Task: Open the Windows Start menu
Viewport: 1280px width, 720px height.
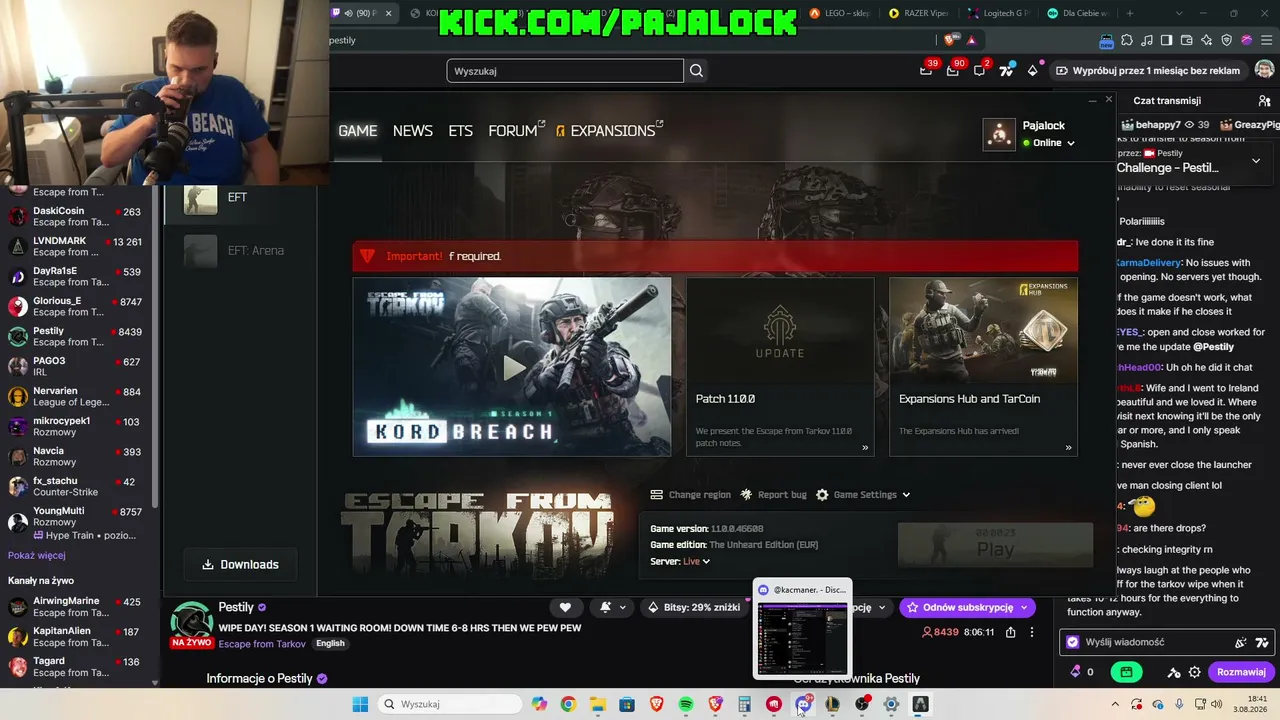Action: (x=360, y=704)
